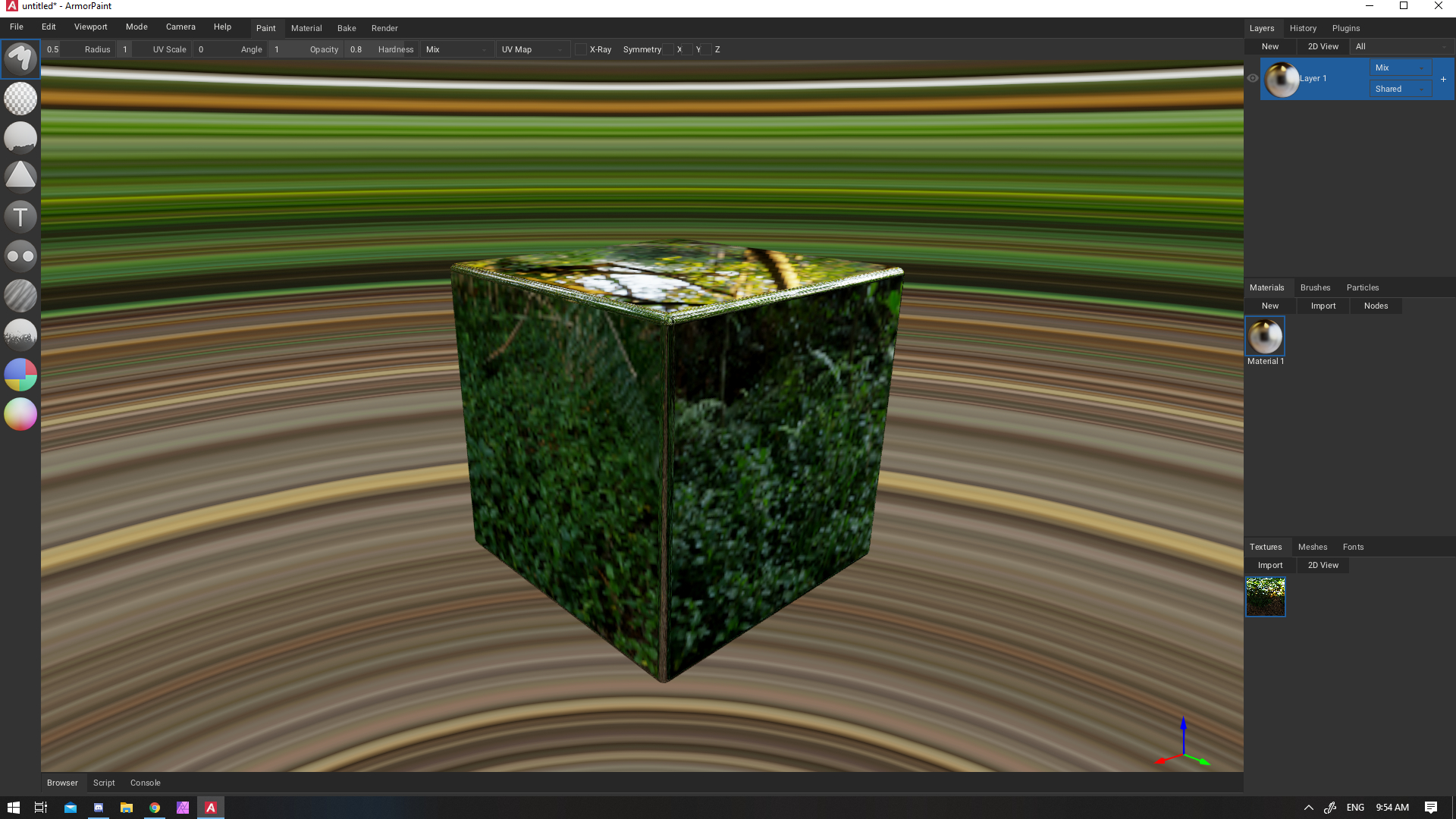Open the Mix blend mode dropdown

[x=1400, y=67]
